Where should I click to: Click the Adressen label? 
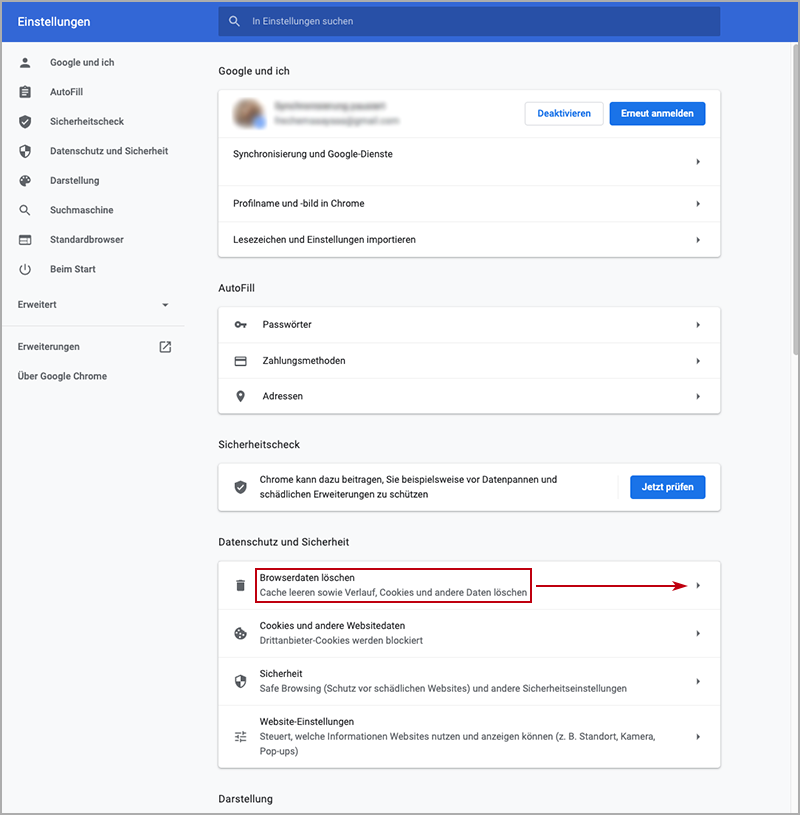pyautogui.click(x=283, y=396)
